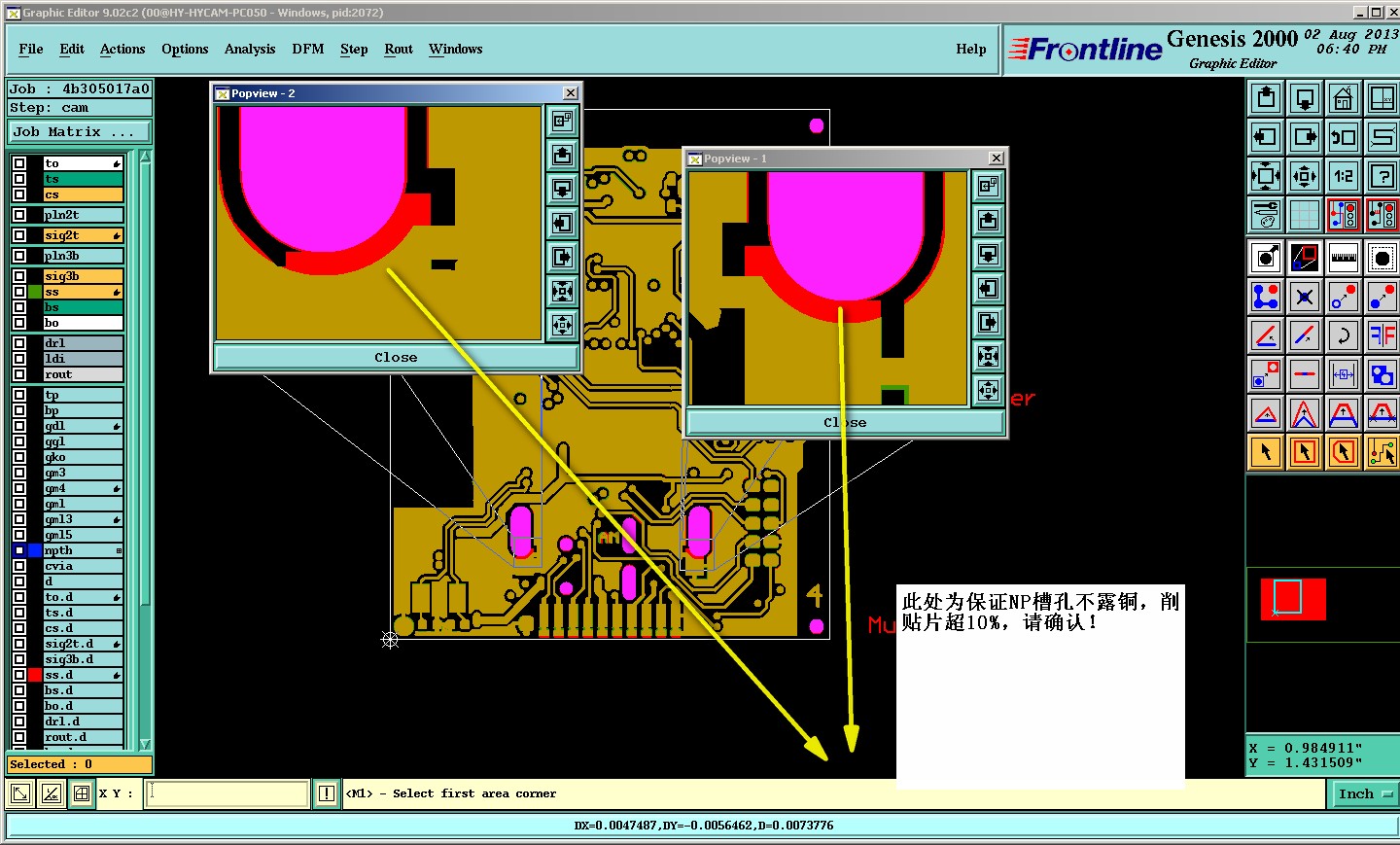Screen dimensions: 1400x845
Task: Select the net select arrow tool
Action: (x=1382, y=452)
